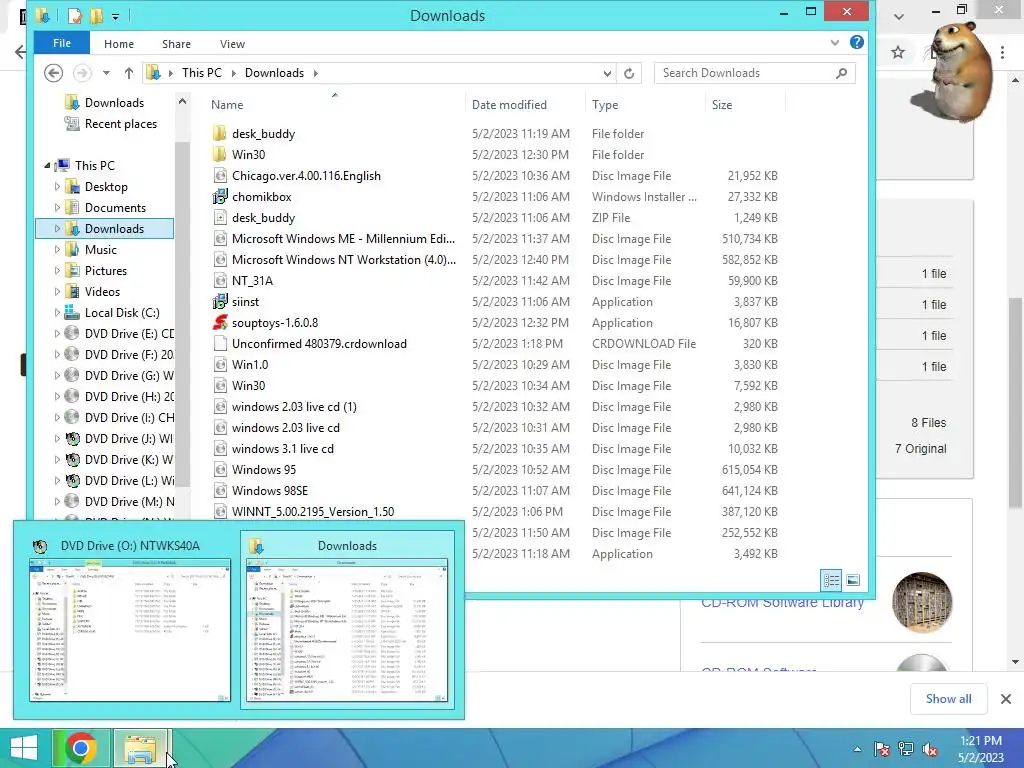
Task: Select the Windows 98SE disc image icon
Action: pos(220,490)
